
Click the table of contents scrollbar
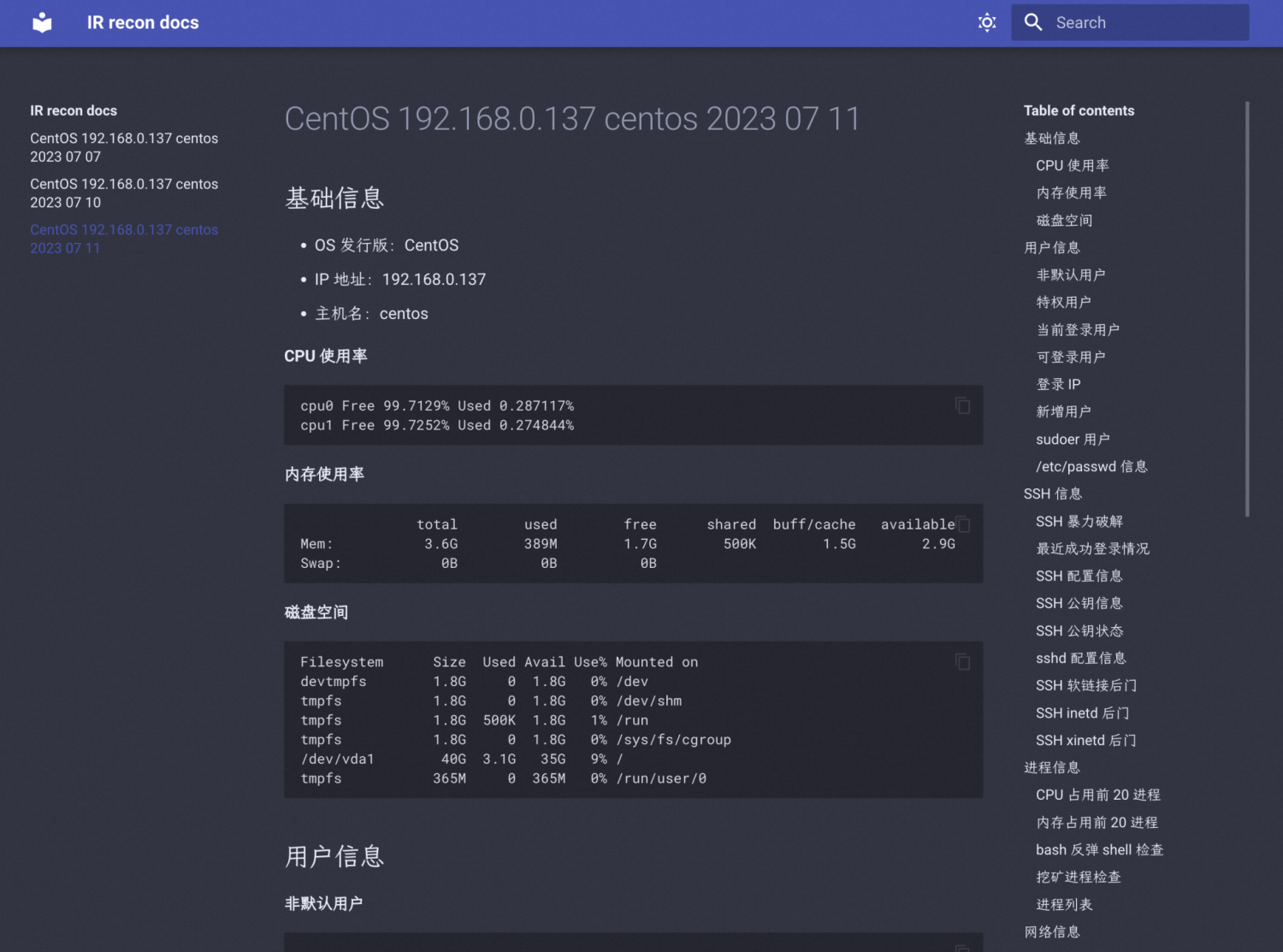click(1248, 309)
